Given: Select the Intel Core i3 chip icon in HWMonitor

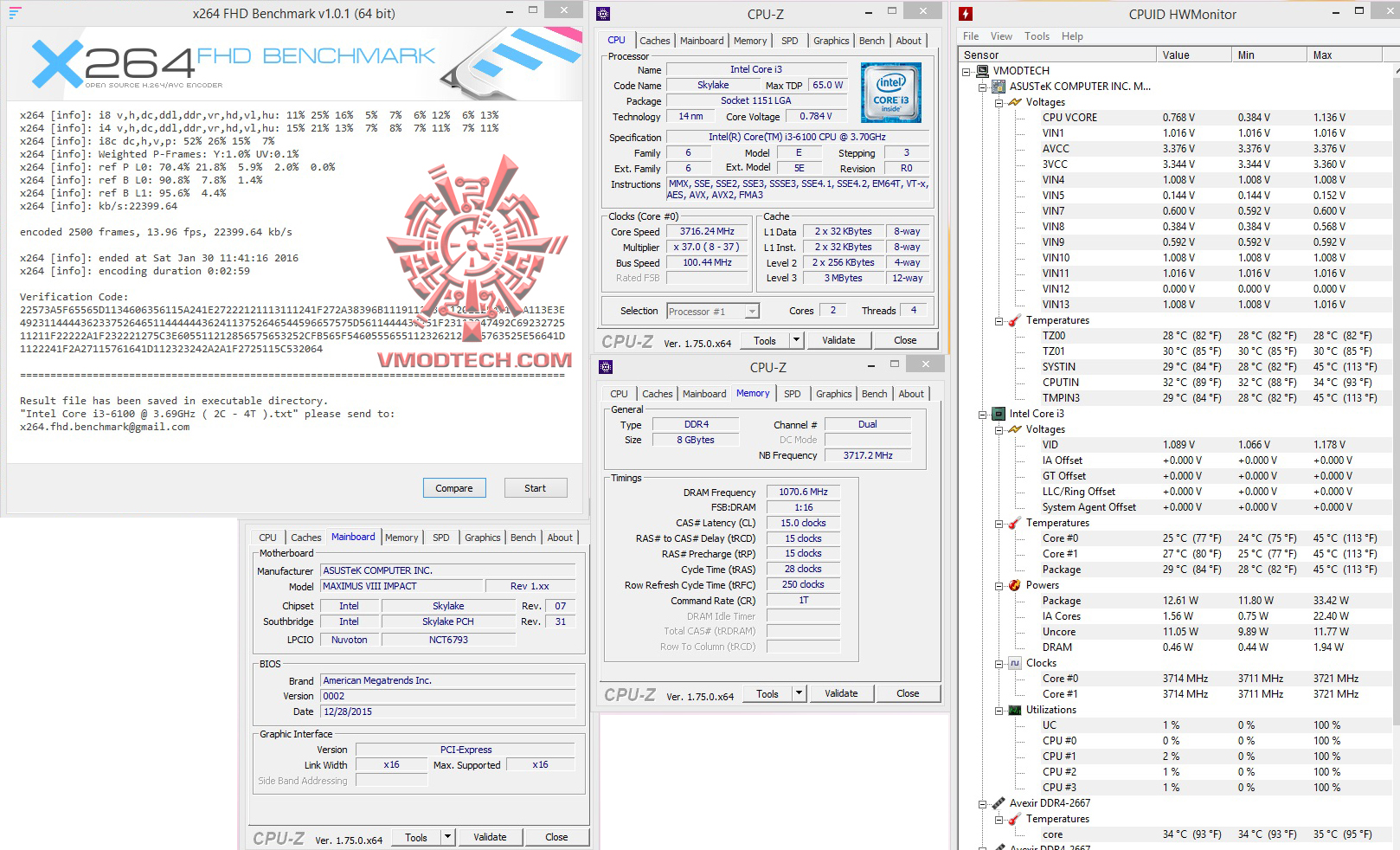Looking at the screenshot, I should 999,414.
